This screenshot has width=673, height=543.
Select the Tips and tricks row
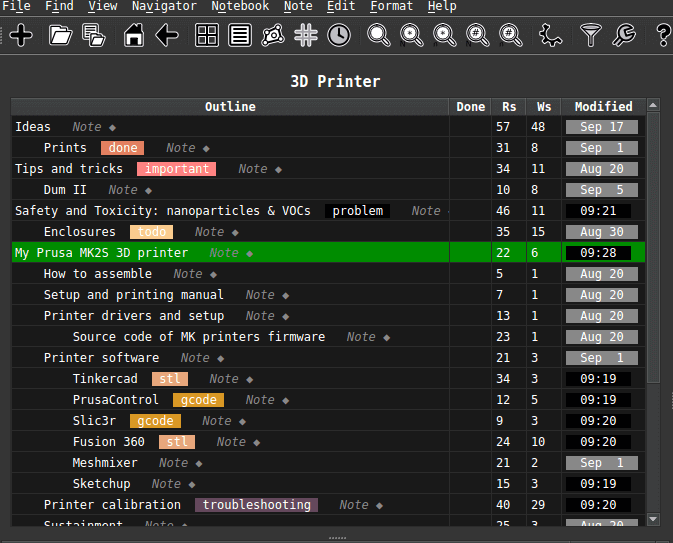328,169
